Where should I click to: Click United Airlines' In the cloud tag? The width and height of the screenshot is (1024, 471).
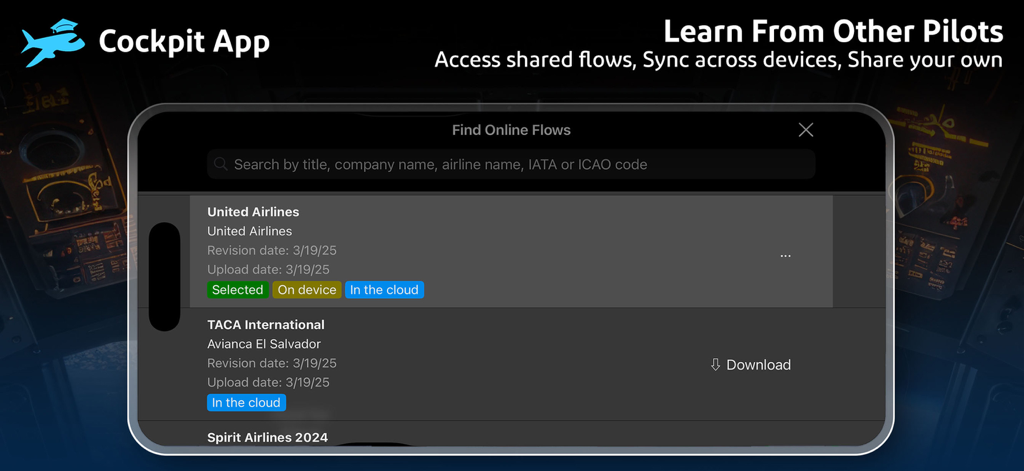[384, 290]
